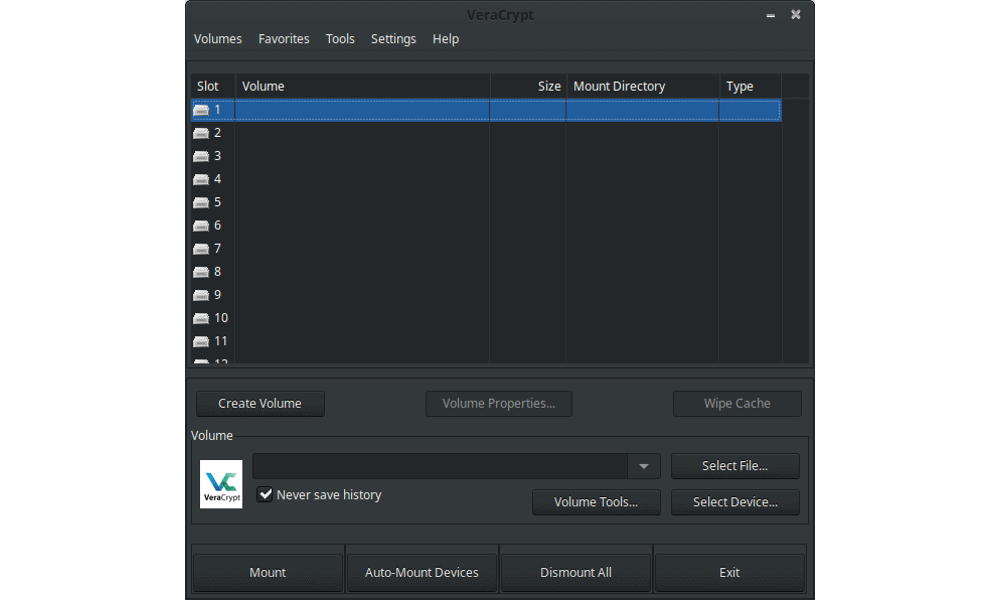Pick the drive icon for slot 8
This screenshot has height=600, width=1000.
(201, 272)
